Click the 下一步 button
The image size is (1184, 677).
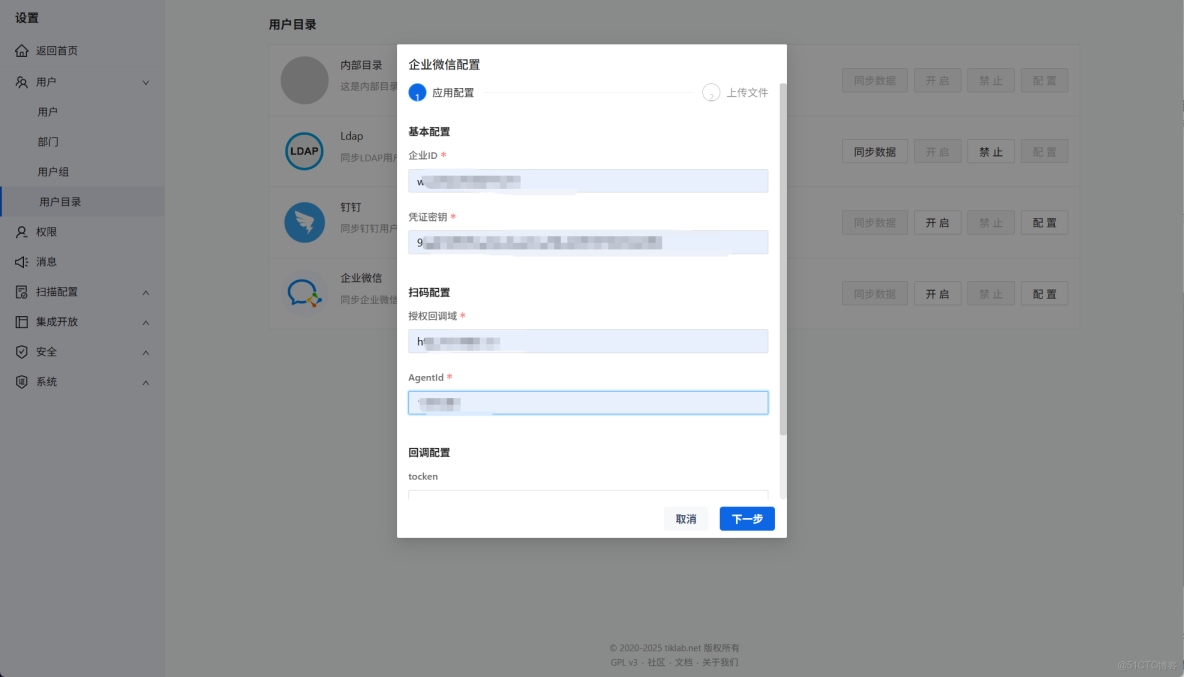point(746,519)
